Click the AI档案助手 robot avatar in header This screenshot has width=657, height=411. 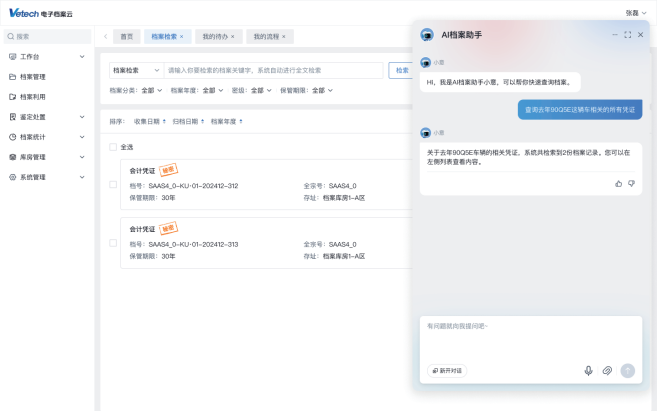pos(427,35)
